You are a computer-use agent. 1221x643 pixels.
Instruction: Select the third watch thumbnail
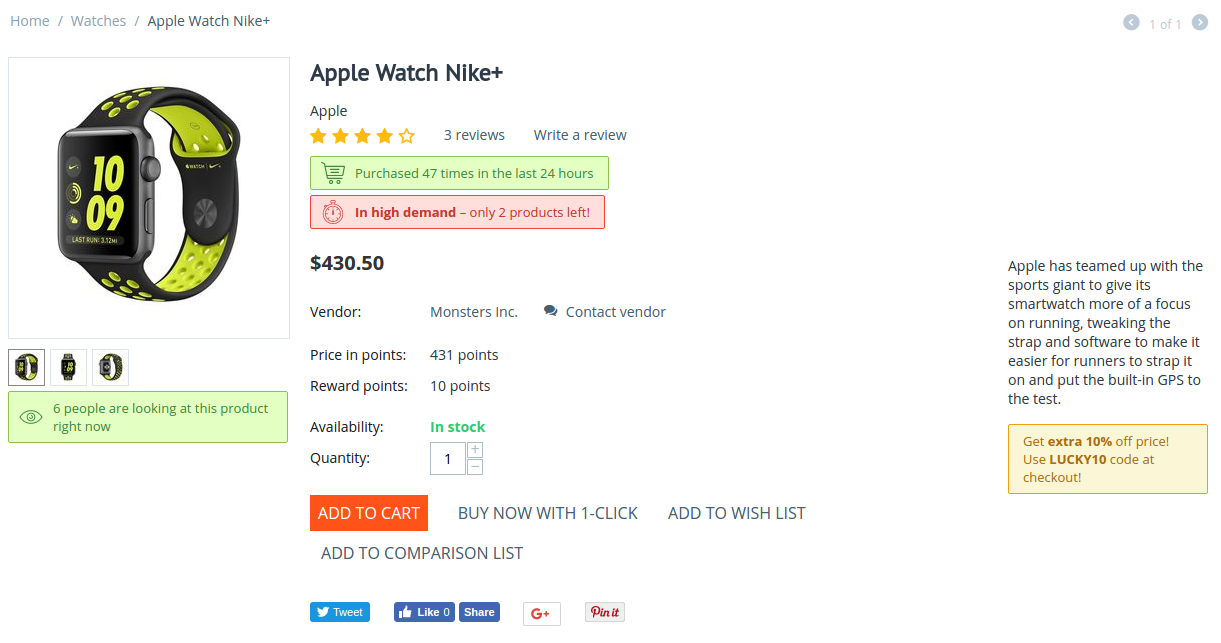111,367
